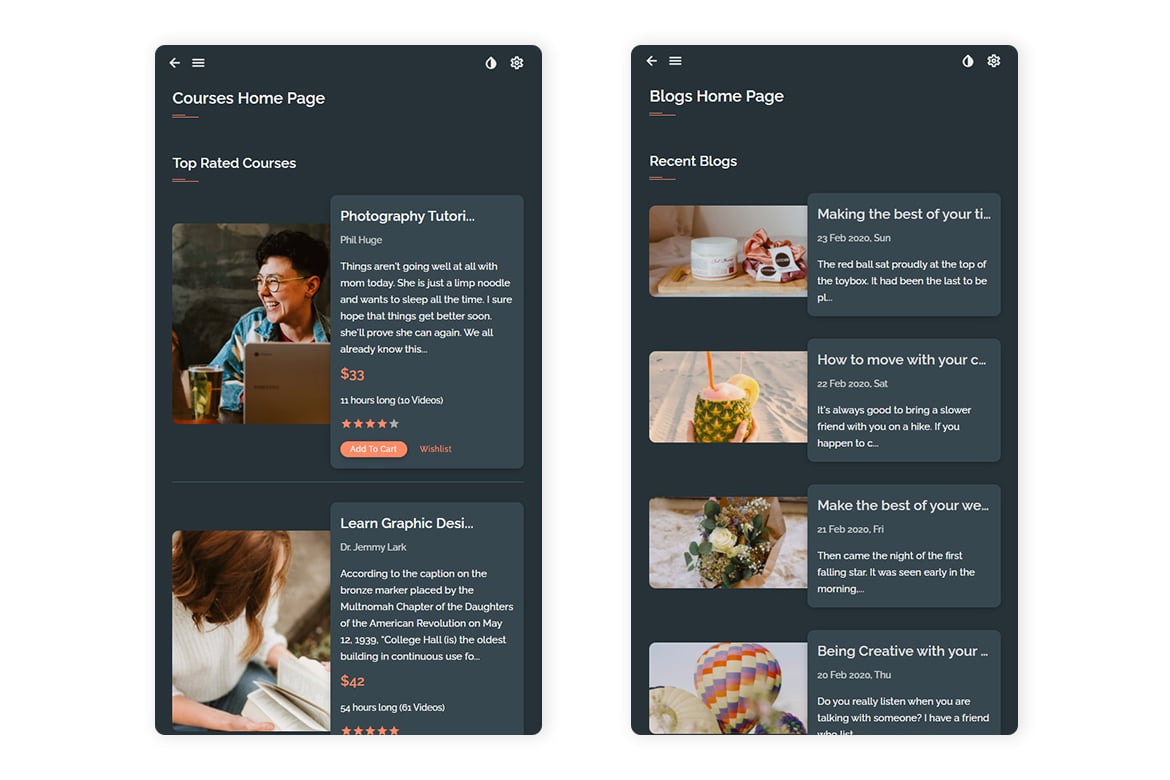The height and width of the screenshot is (780, 1170).
Task: Click Add To Cart for Photography Tutorial
Action: [x=374, y=449]
